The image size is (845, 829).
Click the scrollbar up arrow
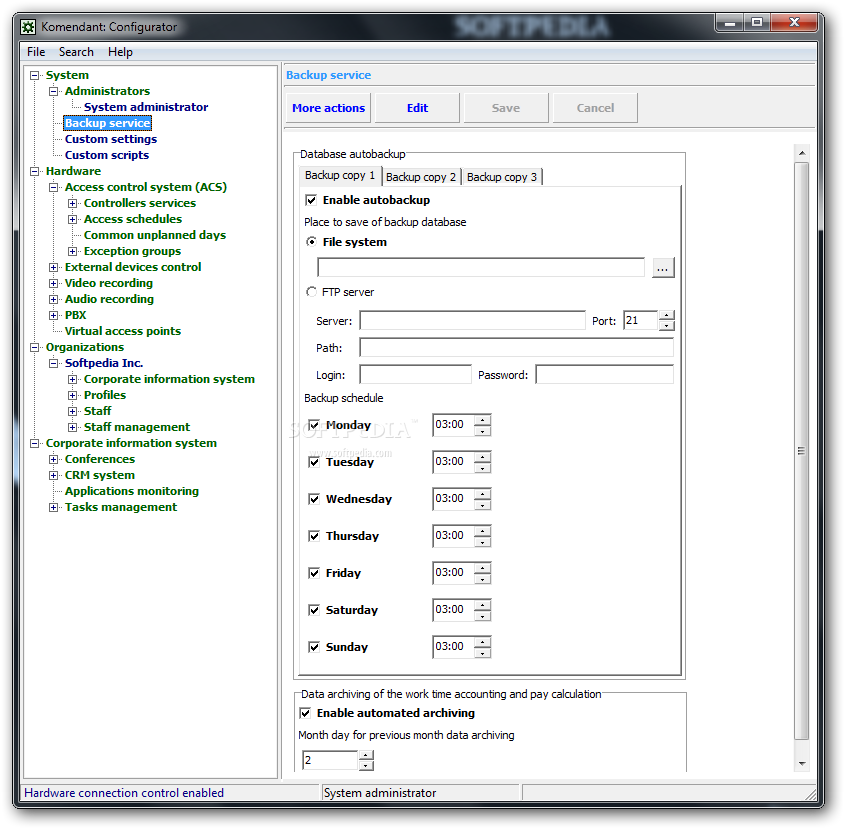[x=802, y=154]
